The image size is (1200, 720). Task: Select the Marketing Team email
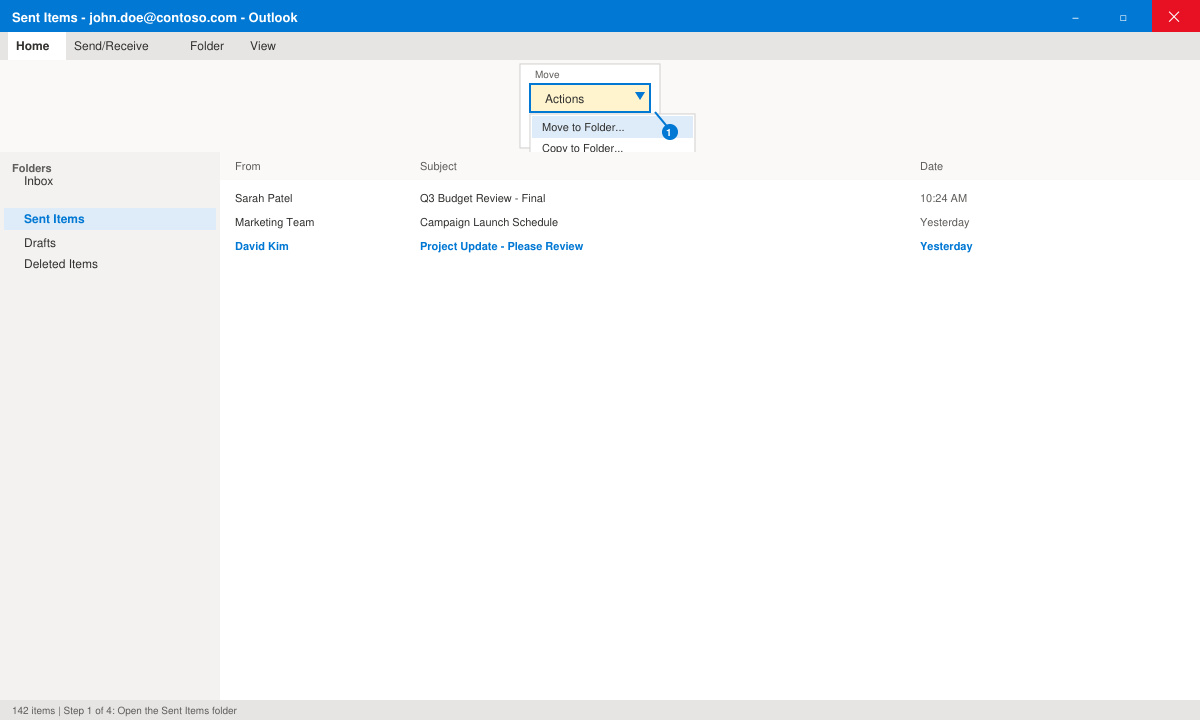[x=275, y=222]
